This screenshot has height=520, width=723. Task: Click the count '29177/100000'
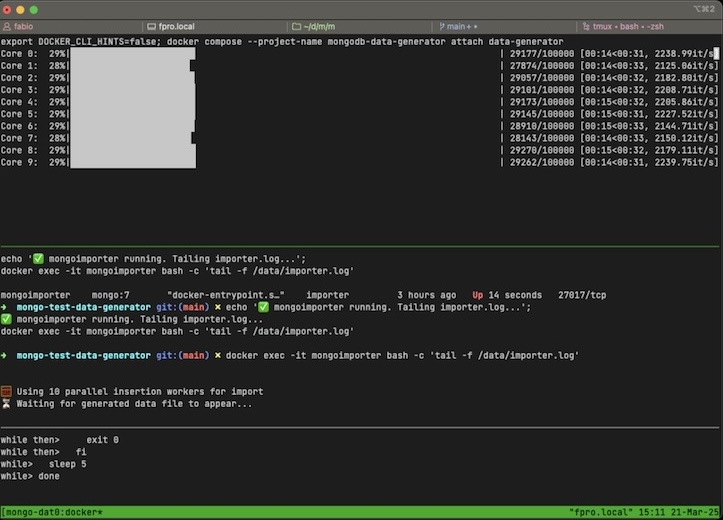(x=542, y=54)
